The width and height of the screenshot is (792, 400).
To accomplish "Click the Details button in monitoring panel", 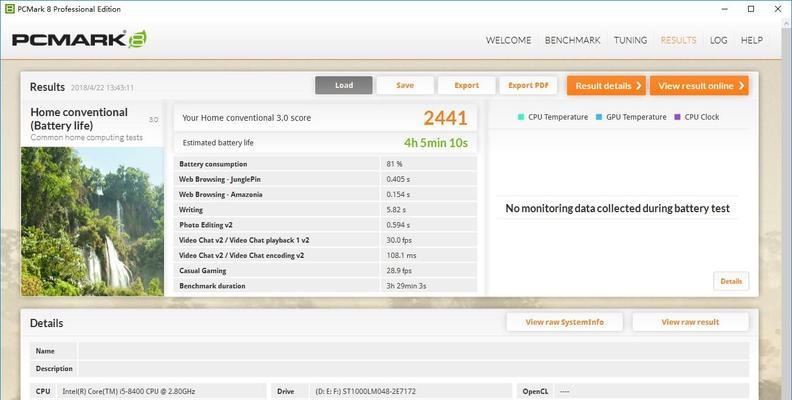I will 731,281.
